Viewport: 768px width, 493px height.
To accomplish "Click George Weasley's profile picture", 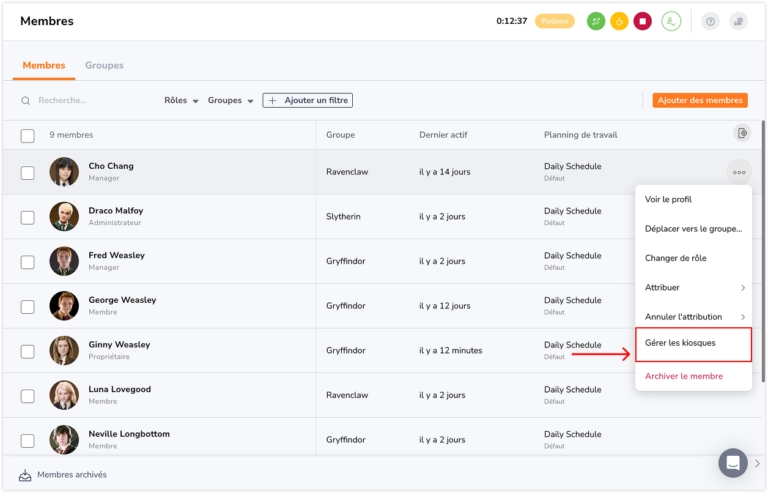I will pyautogui.click(x=64, y=305).
